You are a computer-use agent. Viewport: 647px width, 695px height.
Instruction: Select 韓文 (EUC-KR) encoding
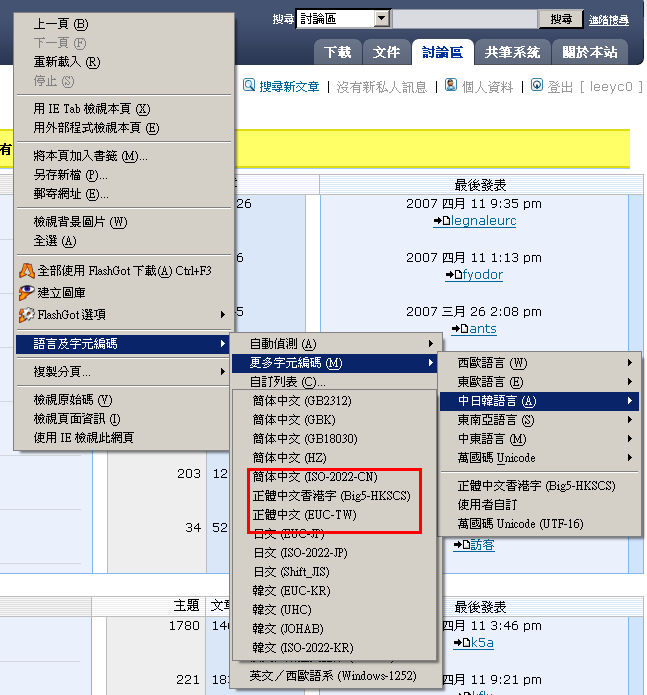(335, 591)
